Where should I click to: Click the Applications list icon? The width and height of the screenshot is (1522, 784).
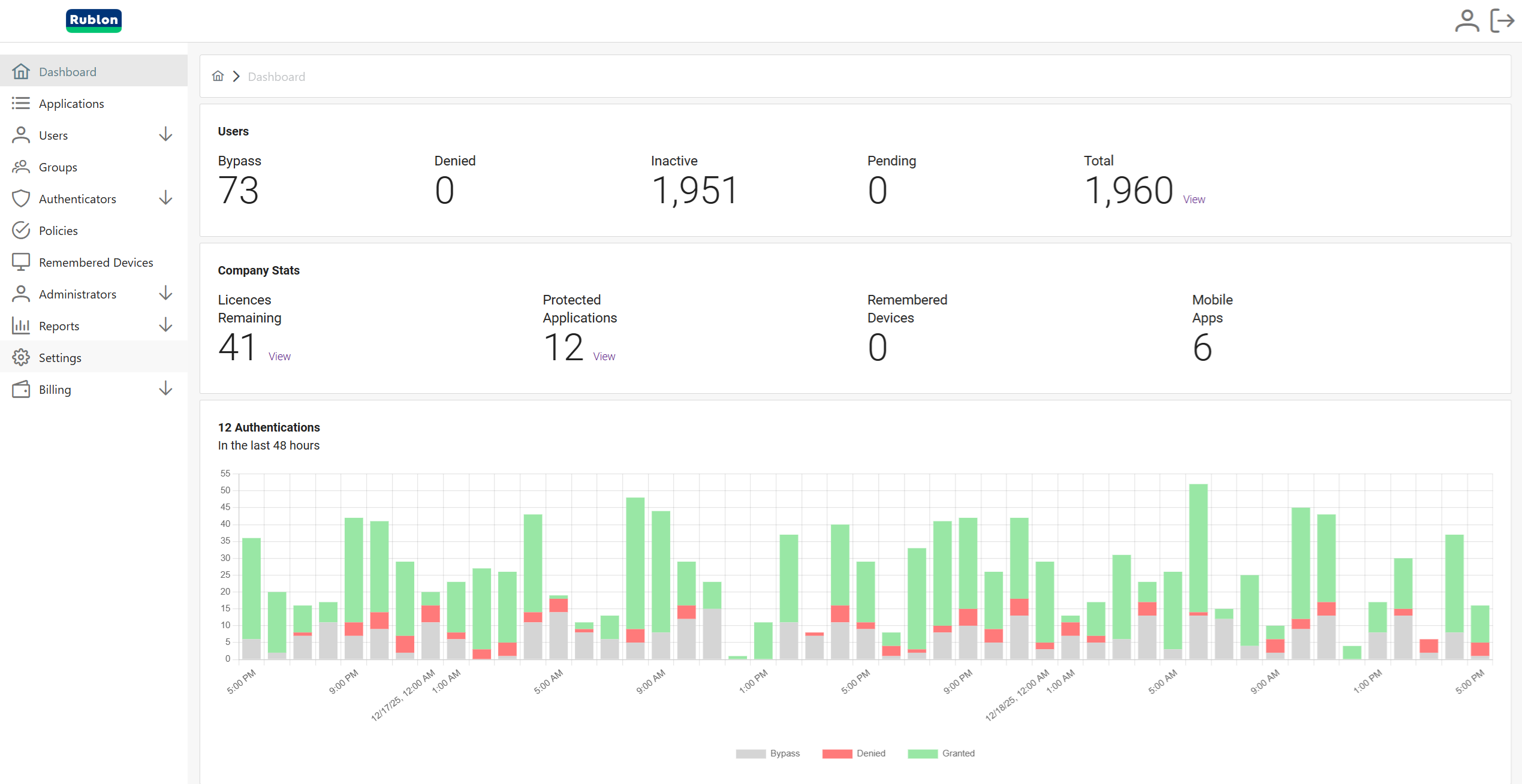pyautogui.click(x=21, y=103)
